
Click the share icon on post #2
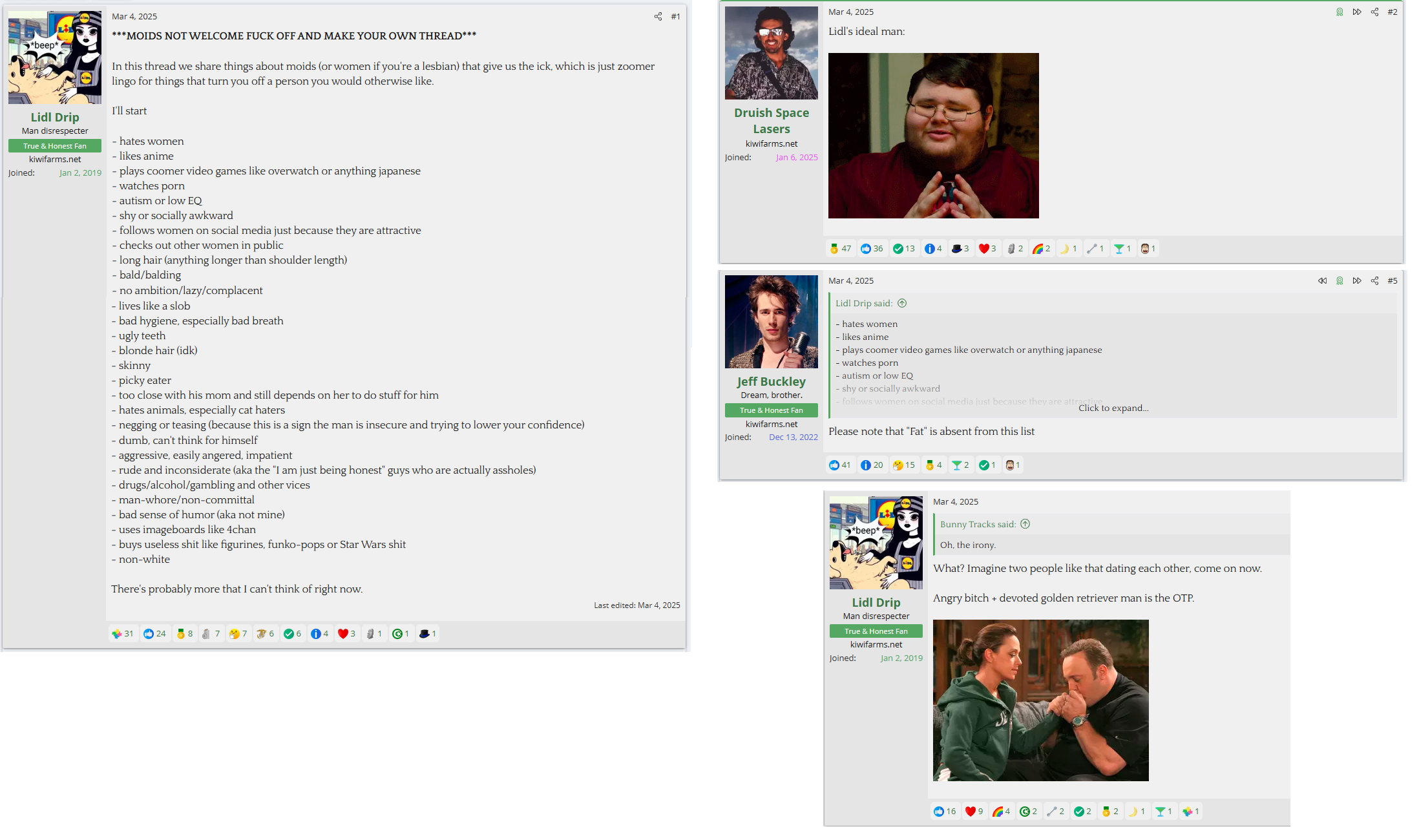point(1374,12)
